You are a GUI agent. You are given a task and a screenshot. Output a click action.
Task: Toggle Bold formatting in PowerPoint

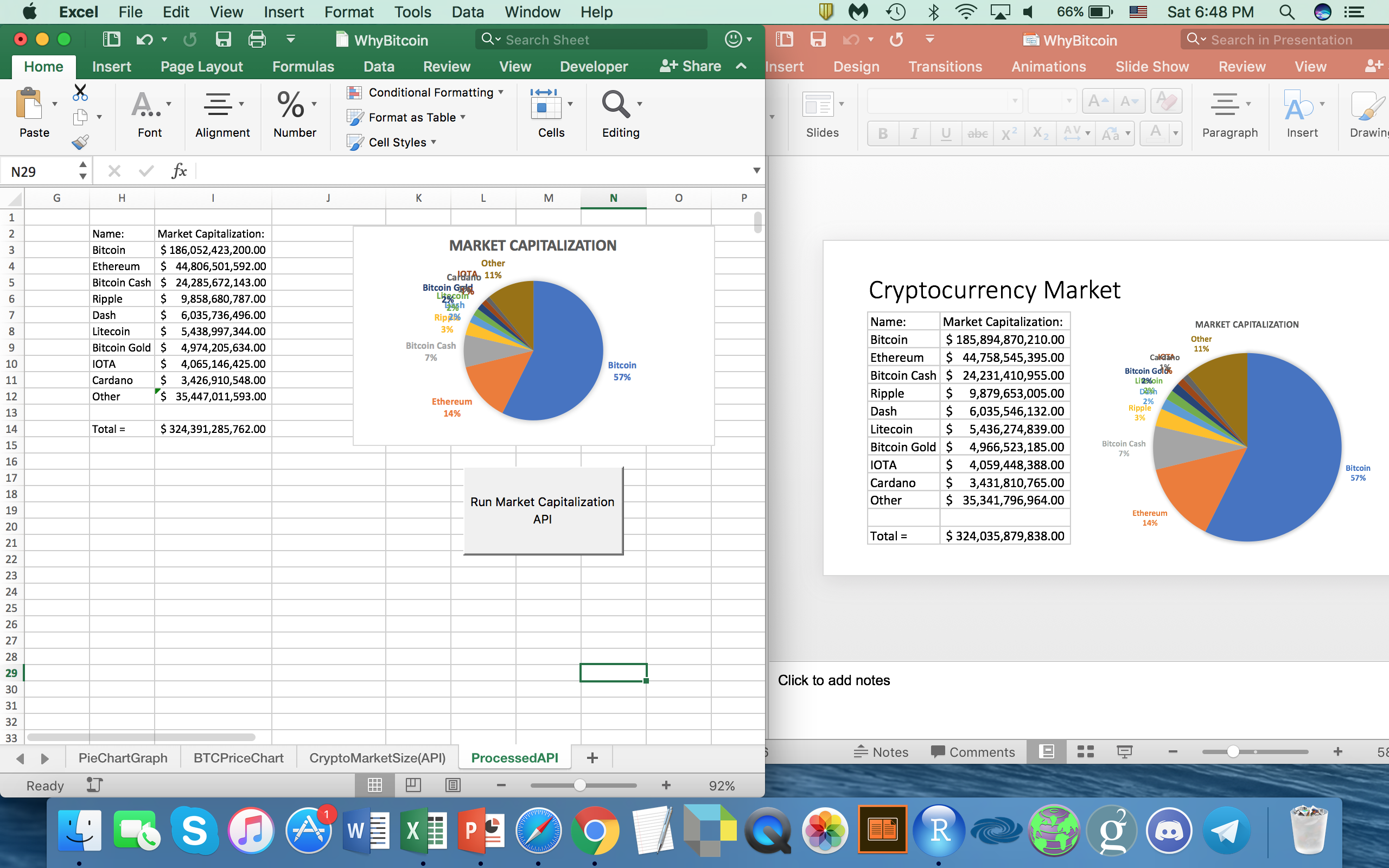pyautogui.click(x=883, y=134)
